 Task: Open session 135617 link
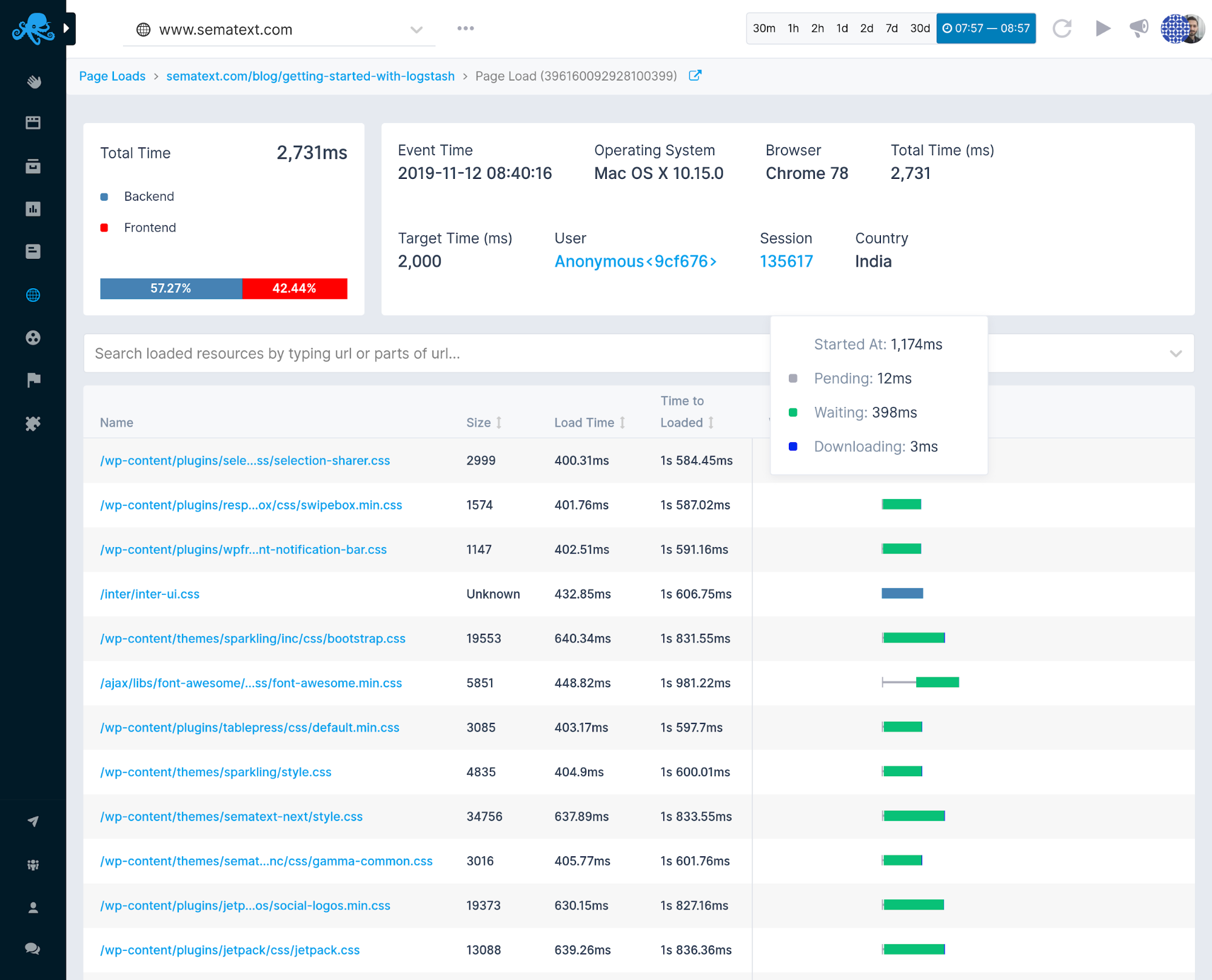[786, 261]
